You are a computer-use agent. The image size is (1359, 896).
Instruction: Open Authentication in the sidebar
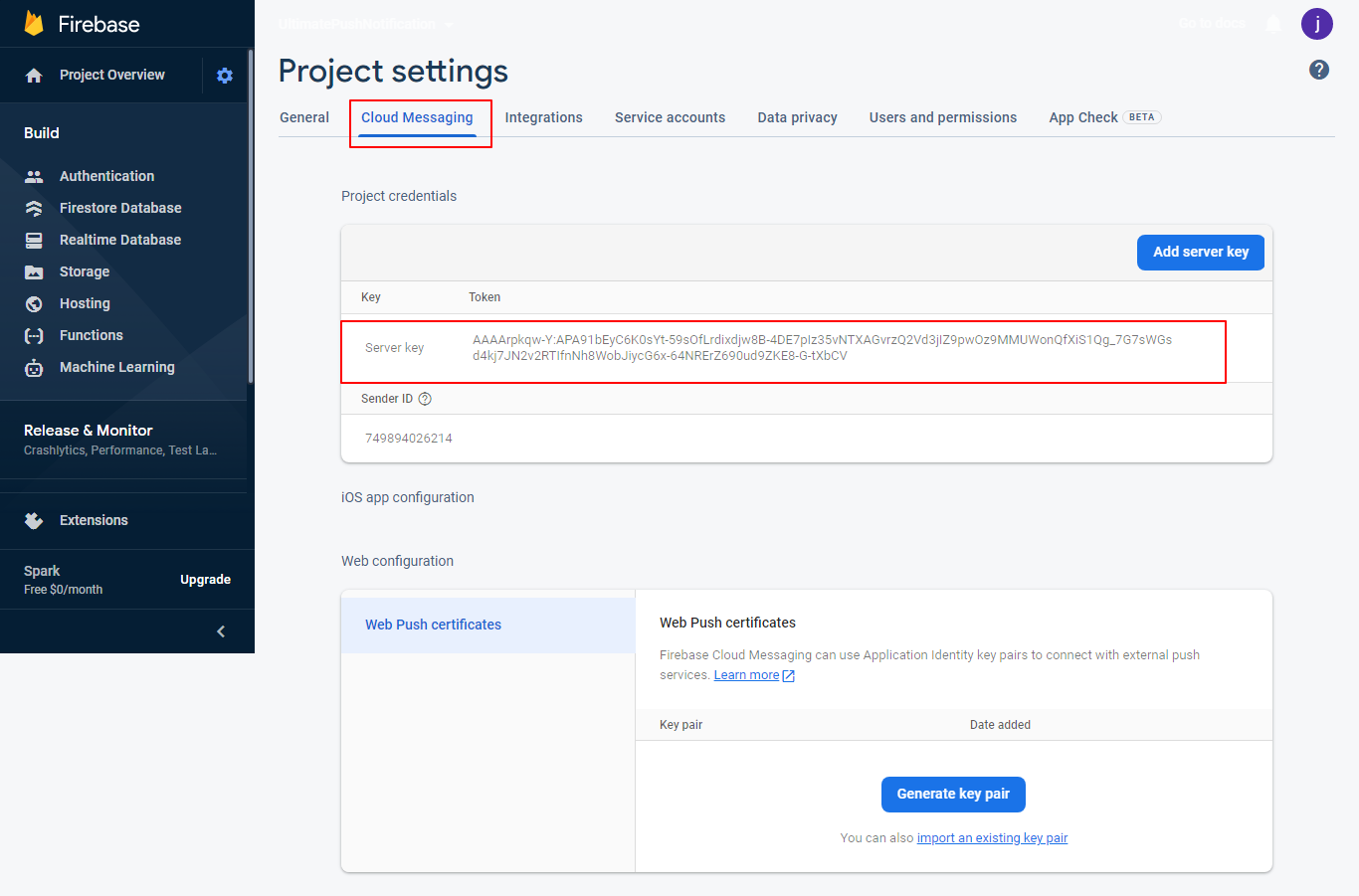(x=106, y=176)
